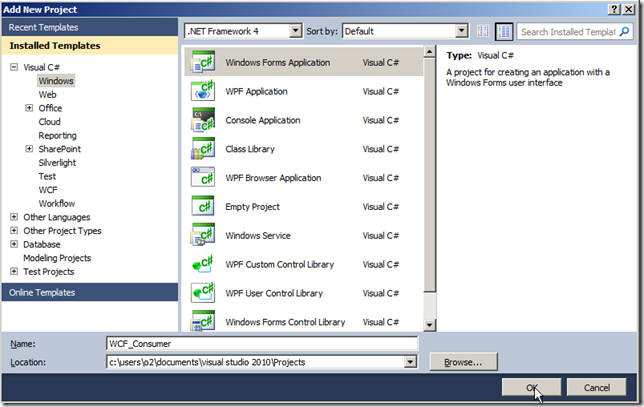Select the Workflow category

pyautogui.click(x=57, y=203)
